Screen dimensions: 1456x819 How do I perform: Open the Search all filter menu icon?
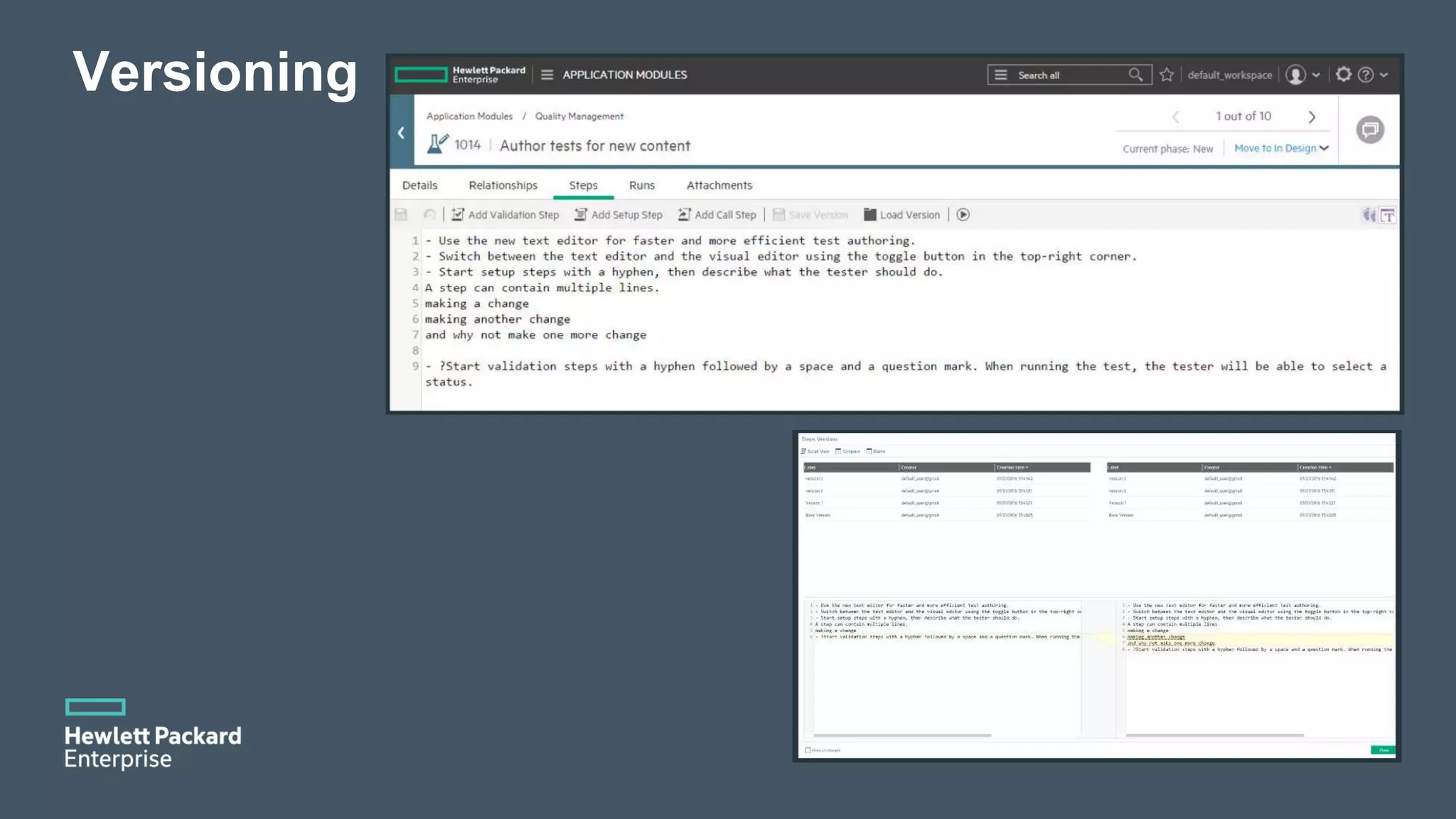pos(1000,75)
